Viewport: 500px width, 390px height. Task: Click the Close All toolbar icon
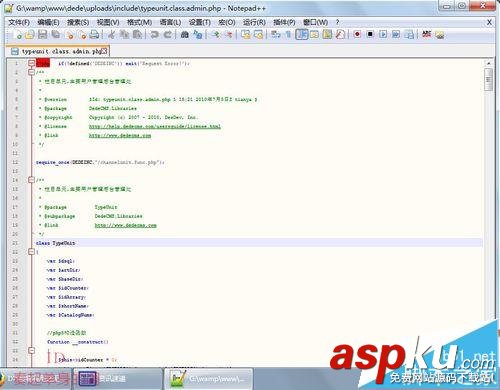82,34
